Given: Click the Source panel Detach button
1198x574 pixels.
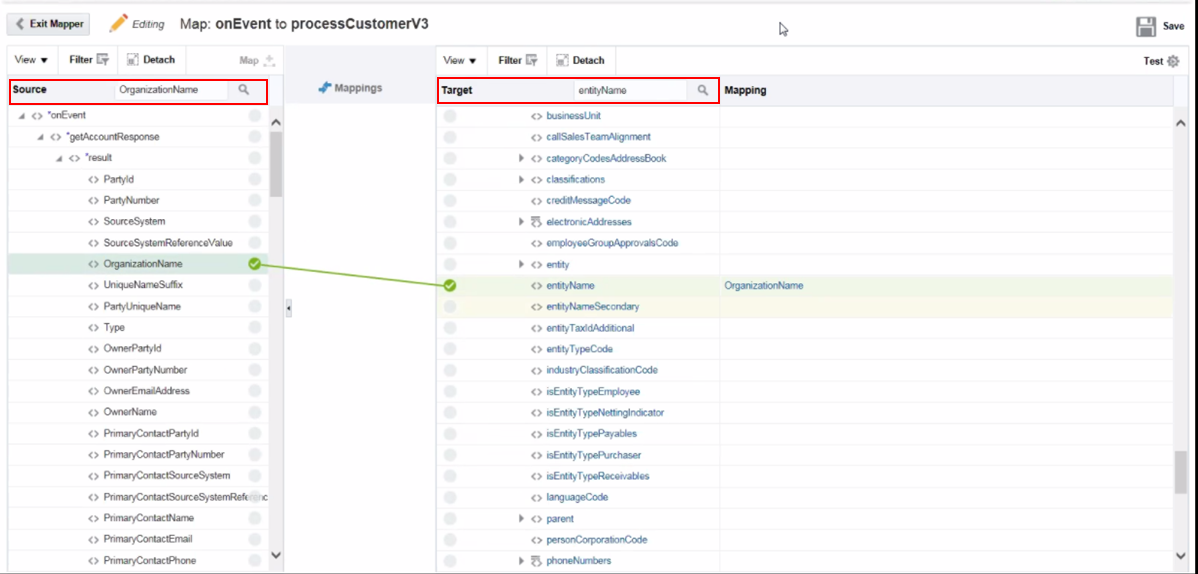Looking at the screenshot, I should point(150,60).
